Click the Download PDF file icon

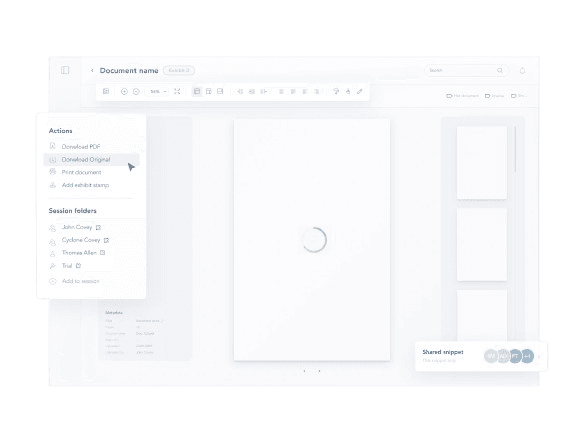click(53, 146)
